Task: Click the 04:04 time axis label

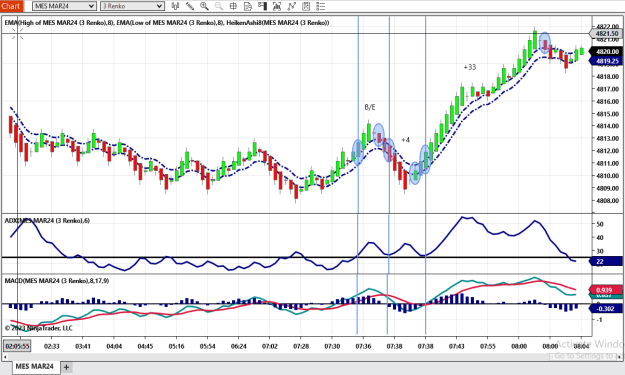Action: point(114,346)
